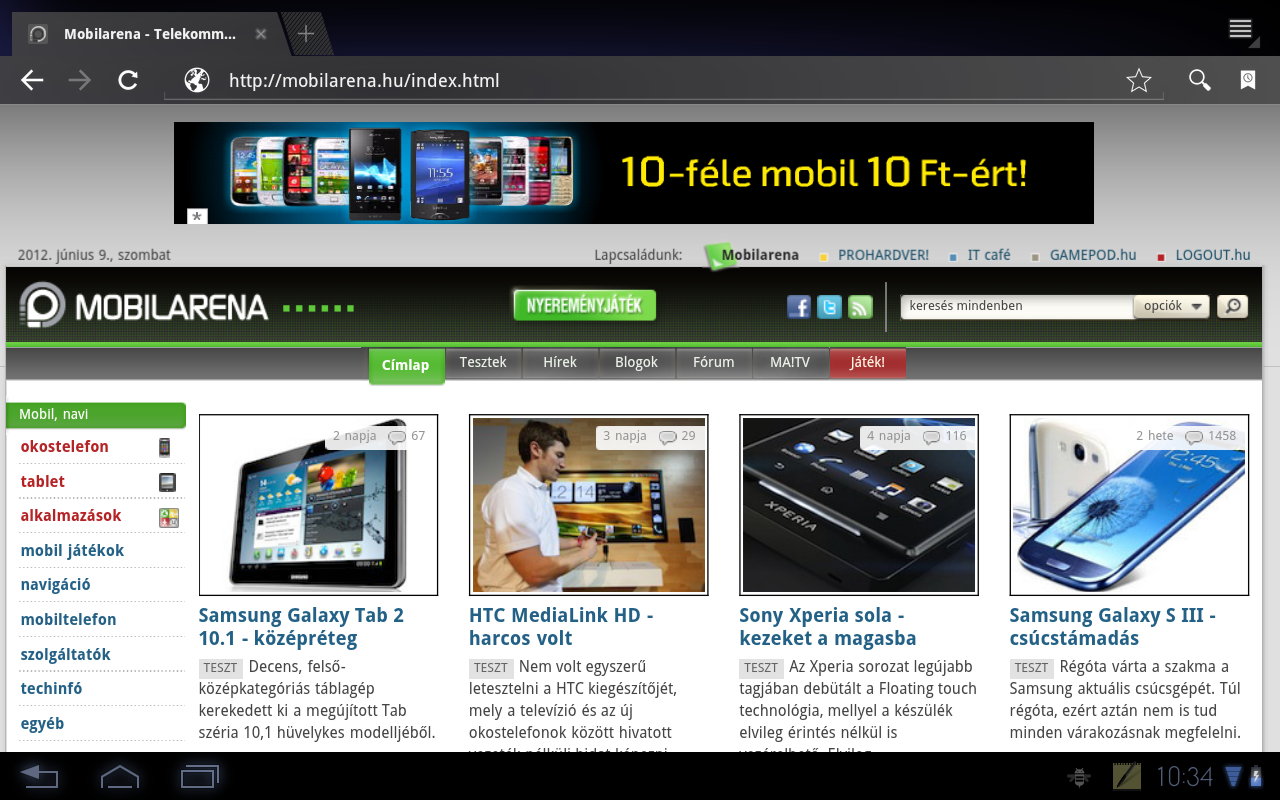Open the Tesztek tab

(x=483, y=362)
